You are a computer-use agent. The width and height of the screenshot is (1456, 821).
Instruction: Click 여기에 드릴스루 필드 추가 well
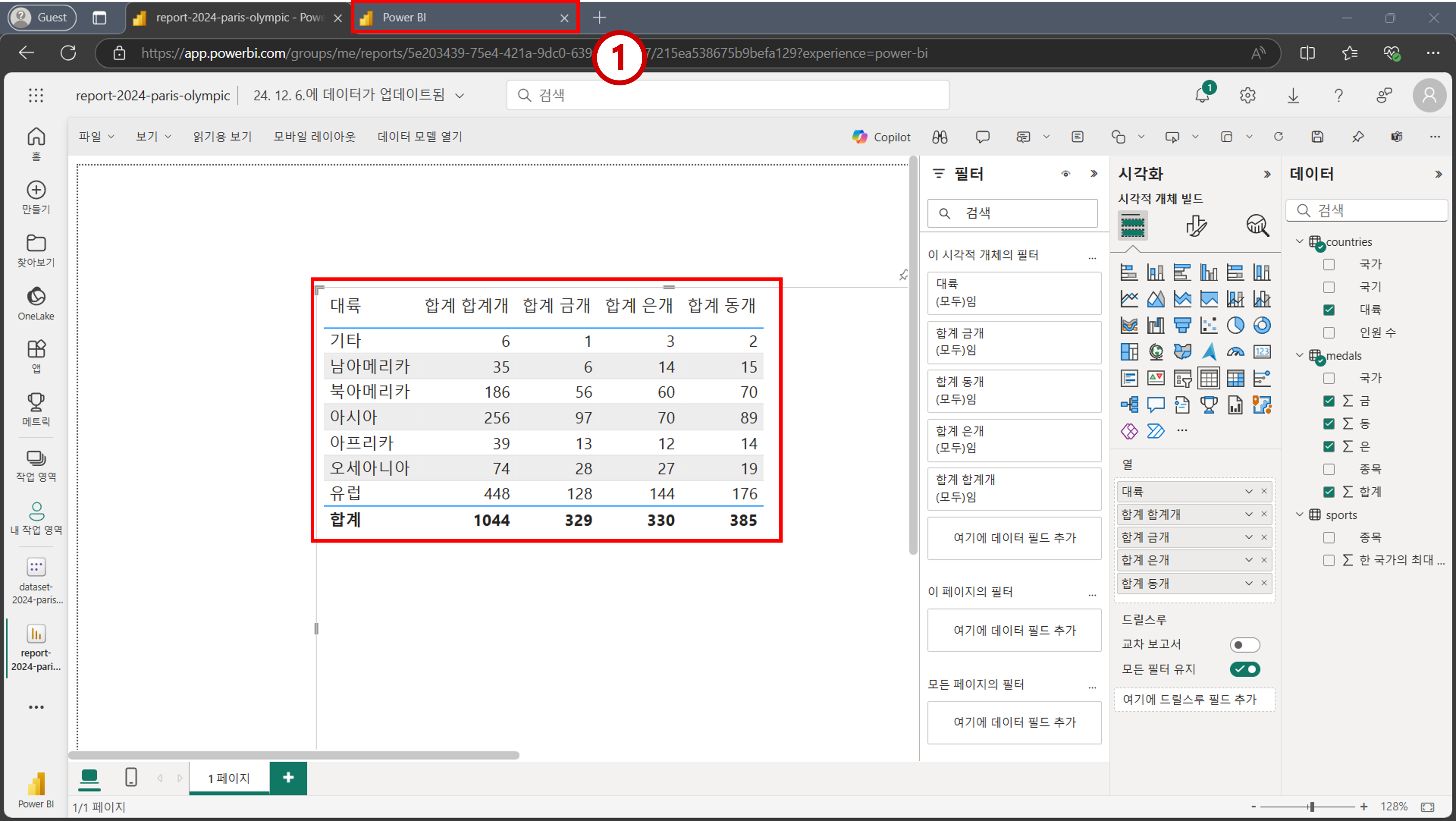tap(1194, 700)
